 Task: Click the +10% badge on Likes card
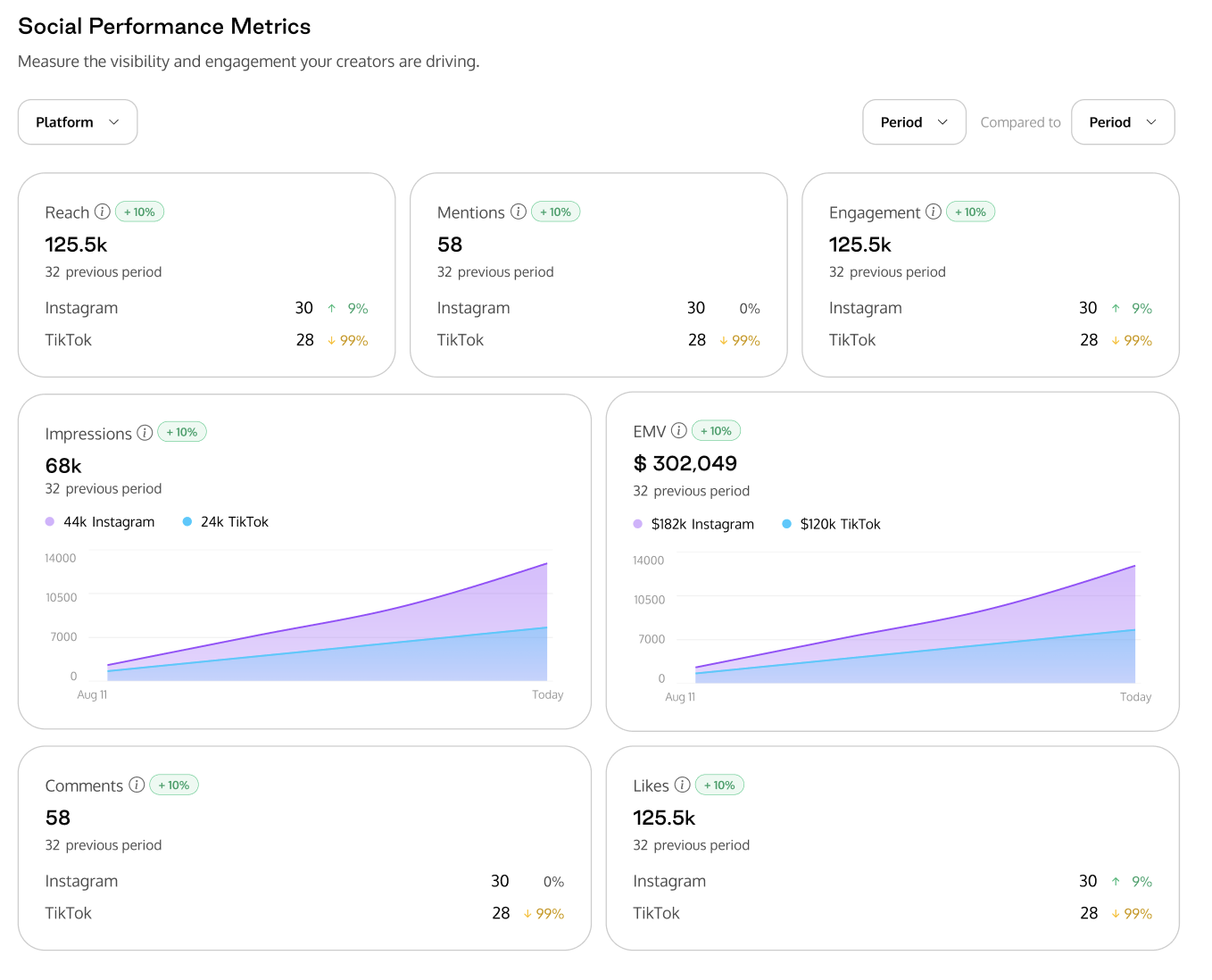click(720, 785)
